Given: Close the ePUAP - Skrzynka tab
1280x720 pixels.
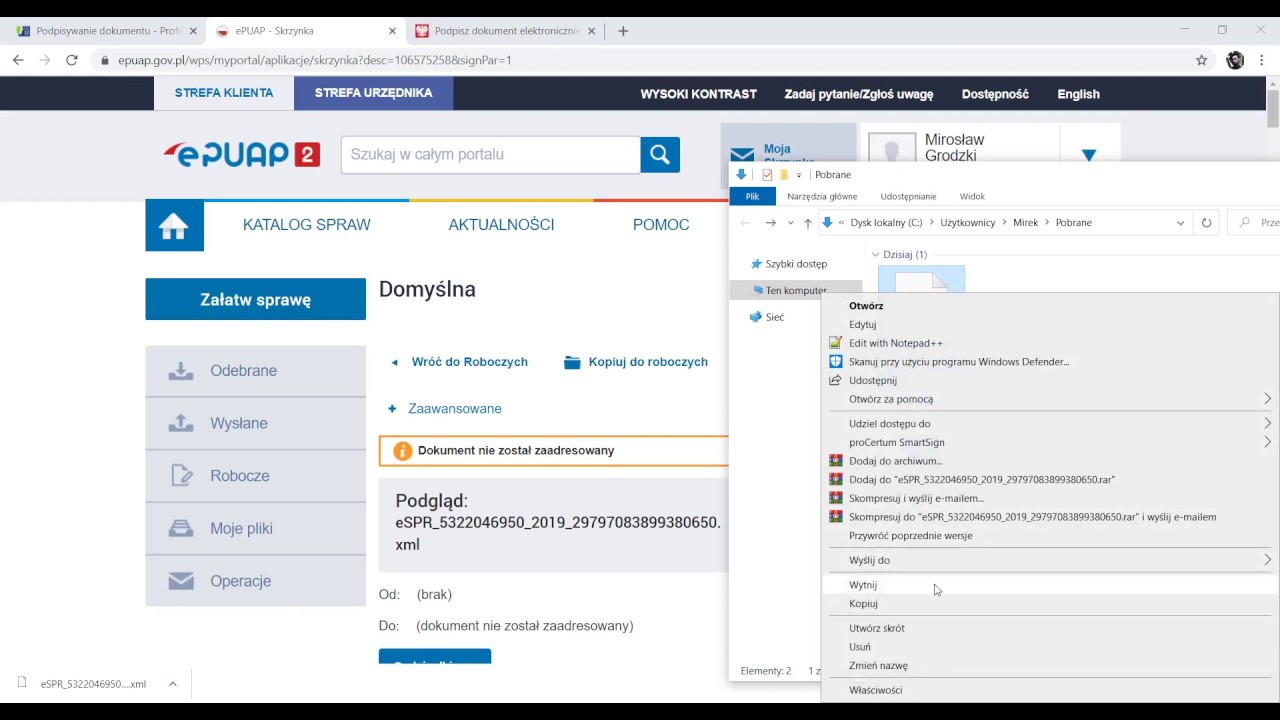Looking at the screenshot, I should (392, 31).
